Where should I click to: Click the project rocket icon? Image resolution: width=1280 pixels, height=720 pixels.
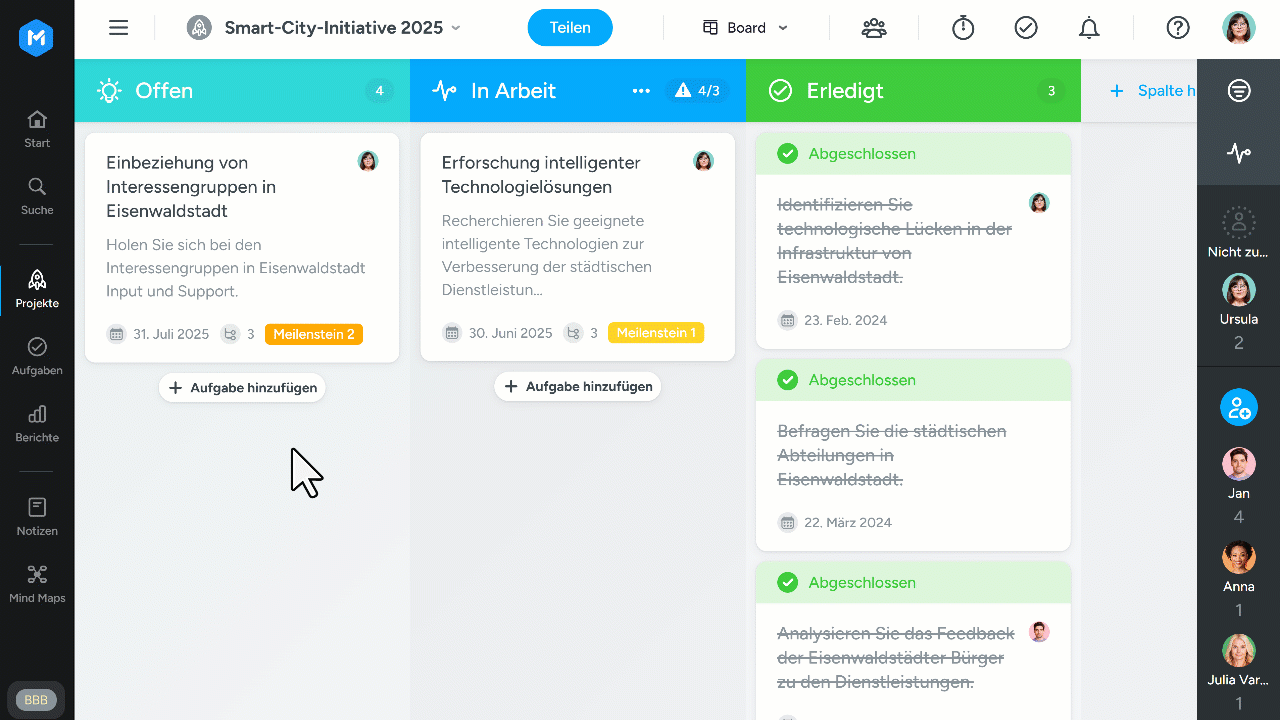[x=199, y=28]
